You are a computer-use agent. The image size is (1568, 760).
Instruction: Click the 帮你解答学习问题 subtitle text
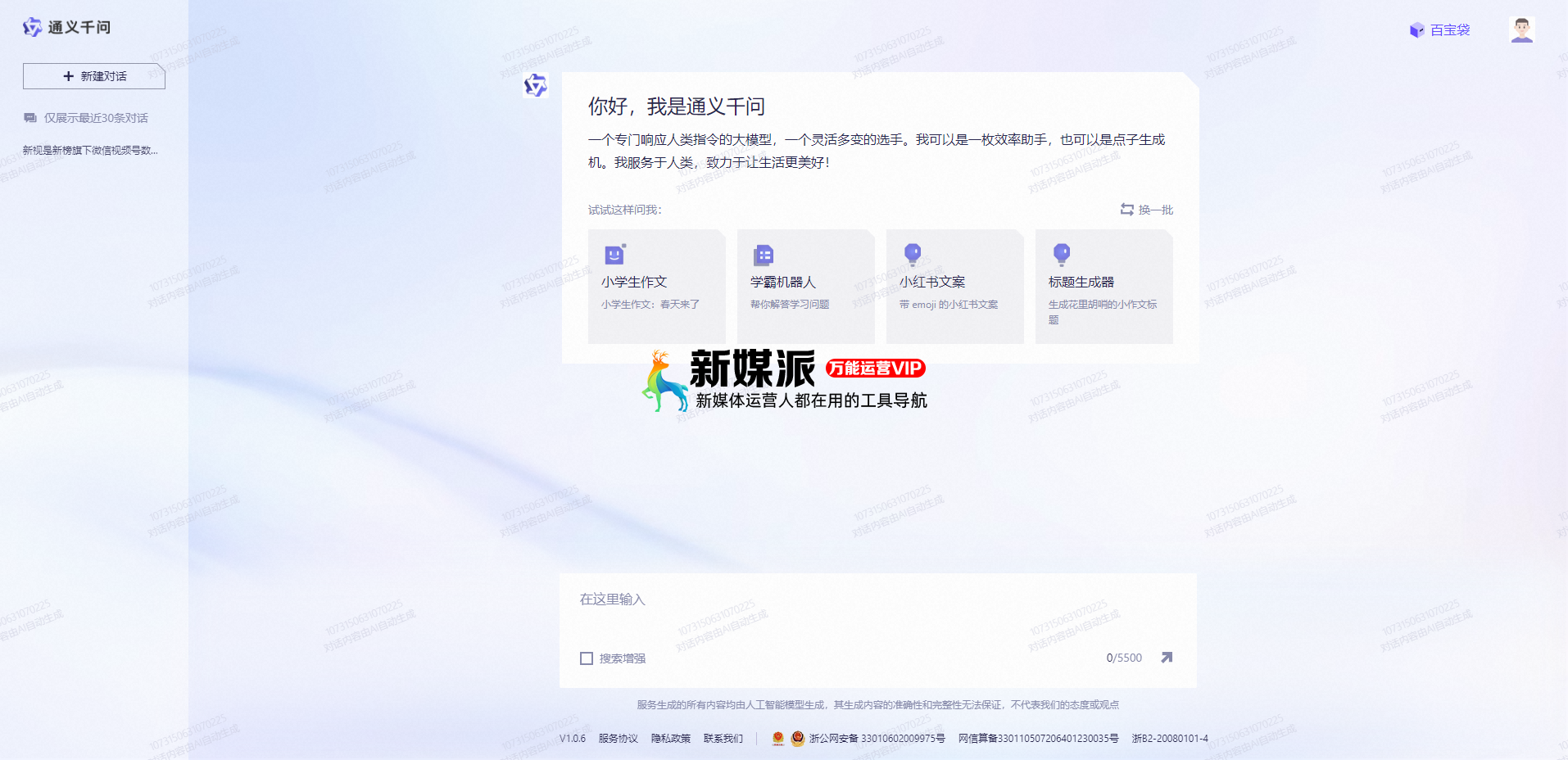(790, 305)
